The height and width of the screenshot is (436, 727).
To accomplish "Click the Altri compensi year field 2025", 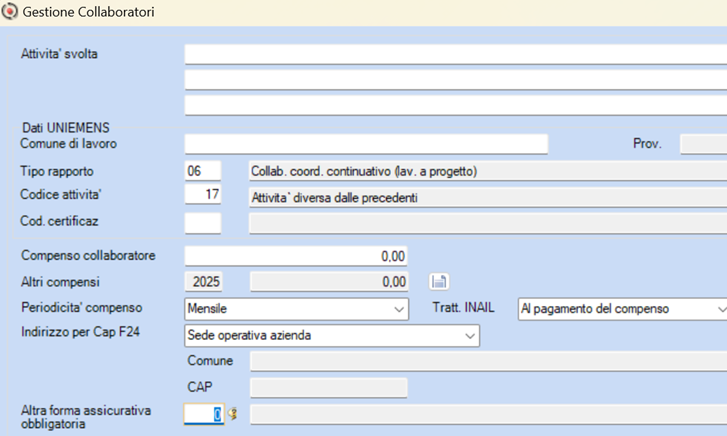I will coord(204,282).
